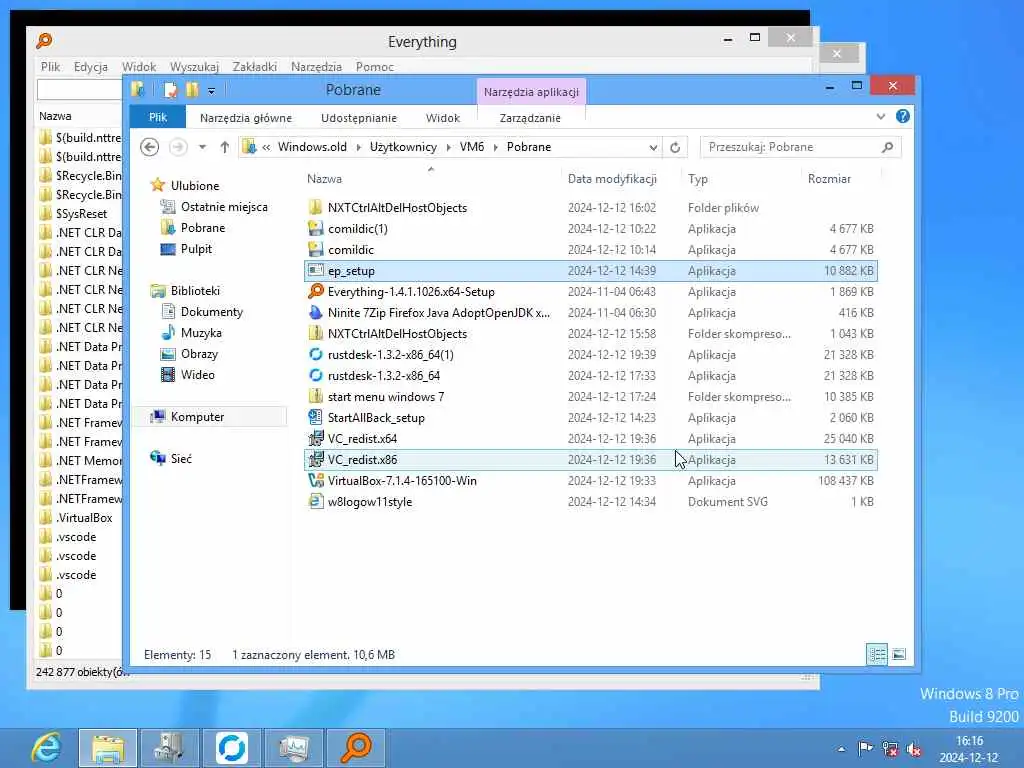Select the comildic(1) file row
1024x768 pixels.
(x=590, y=229)
